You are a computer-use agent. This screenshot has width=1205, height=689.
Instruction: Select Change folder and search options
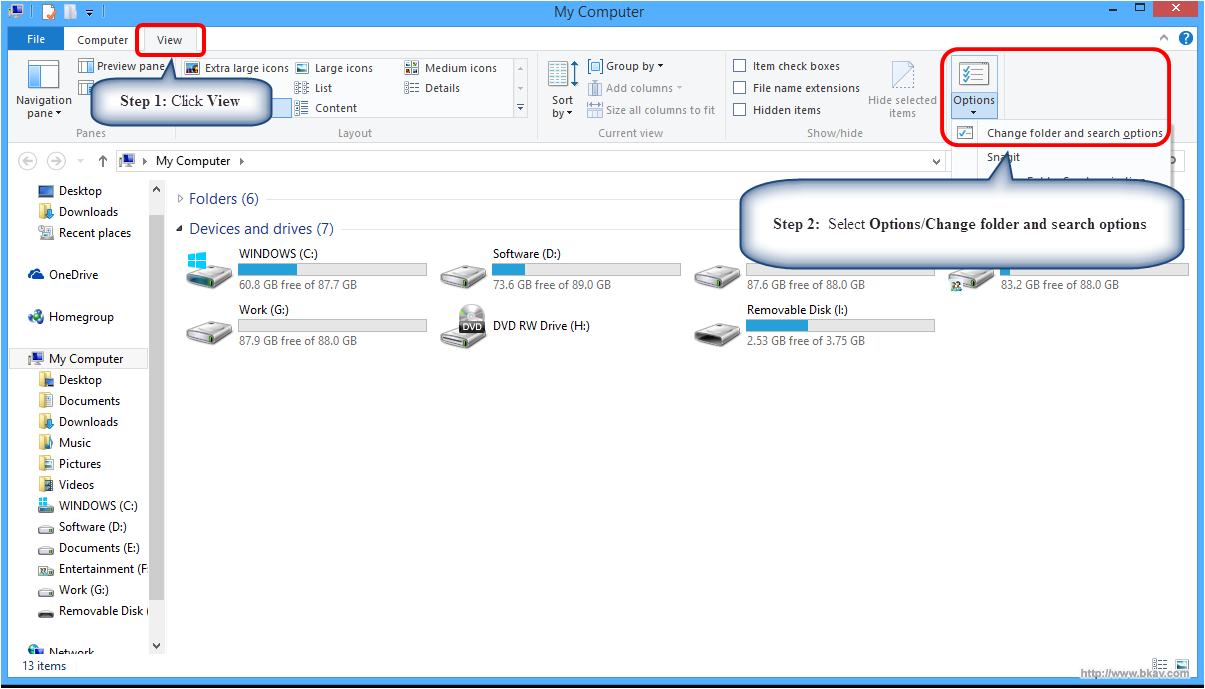(1074, 133)
